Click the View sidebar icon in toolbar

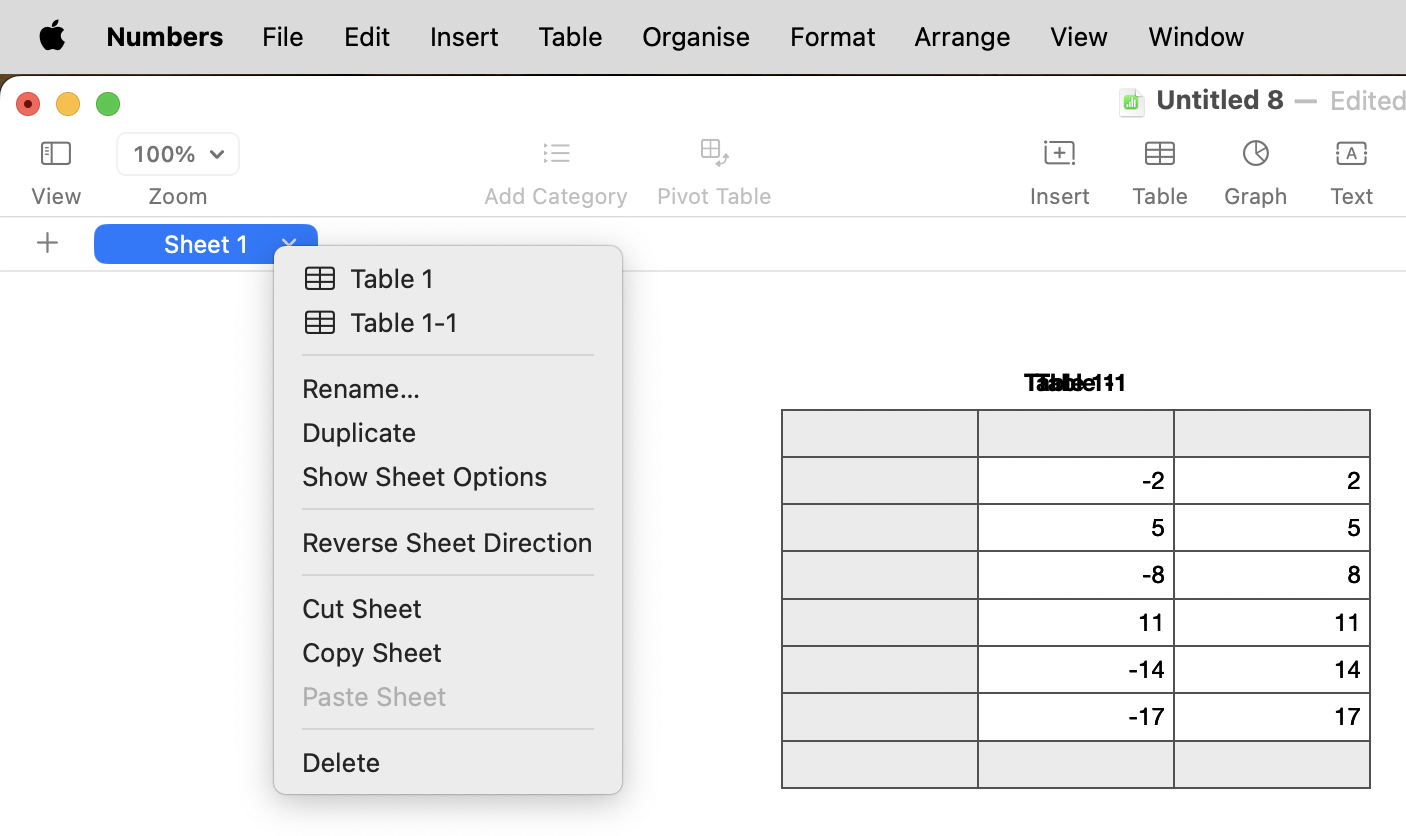56,154
